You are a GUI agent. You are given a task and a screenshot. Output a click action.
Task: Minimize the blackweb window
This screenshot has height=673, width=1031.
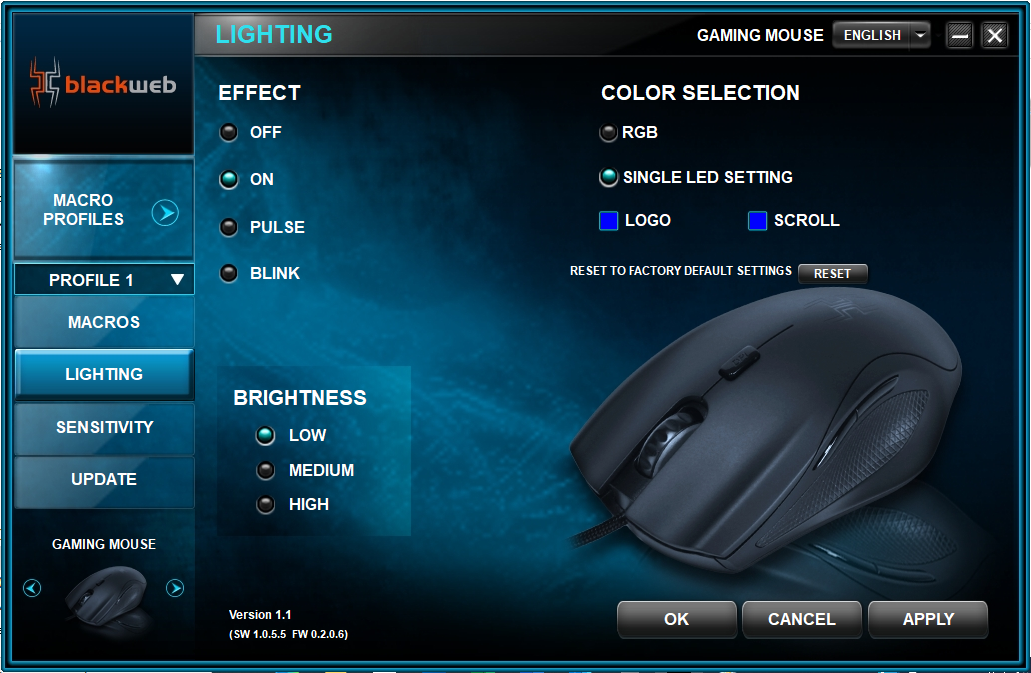pos(959,35)
